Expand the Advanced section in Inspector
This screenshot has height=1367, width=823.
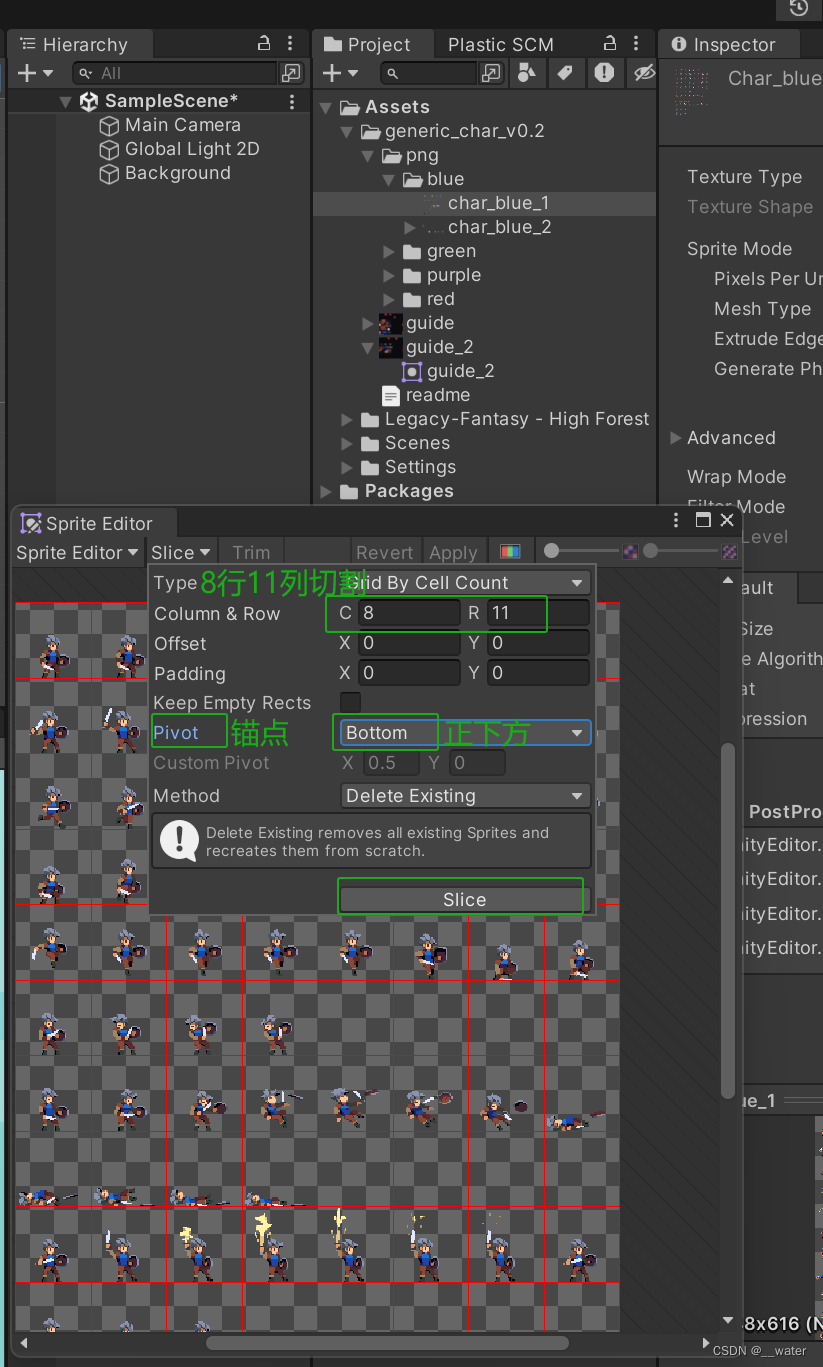tap(676, 438)
